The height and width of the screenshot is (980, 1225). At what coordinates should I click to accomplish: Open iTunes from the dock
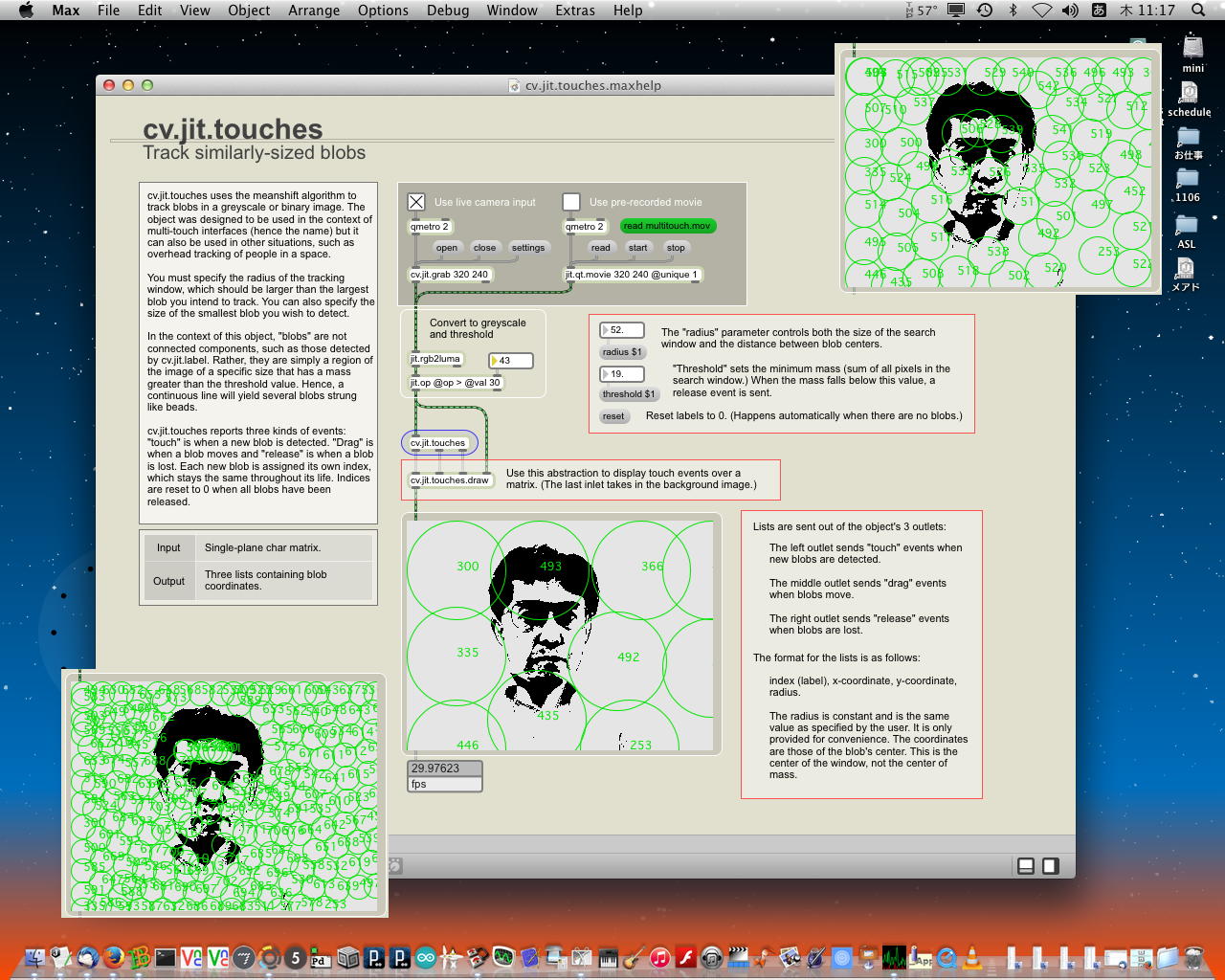point(659,956)
